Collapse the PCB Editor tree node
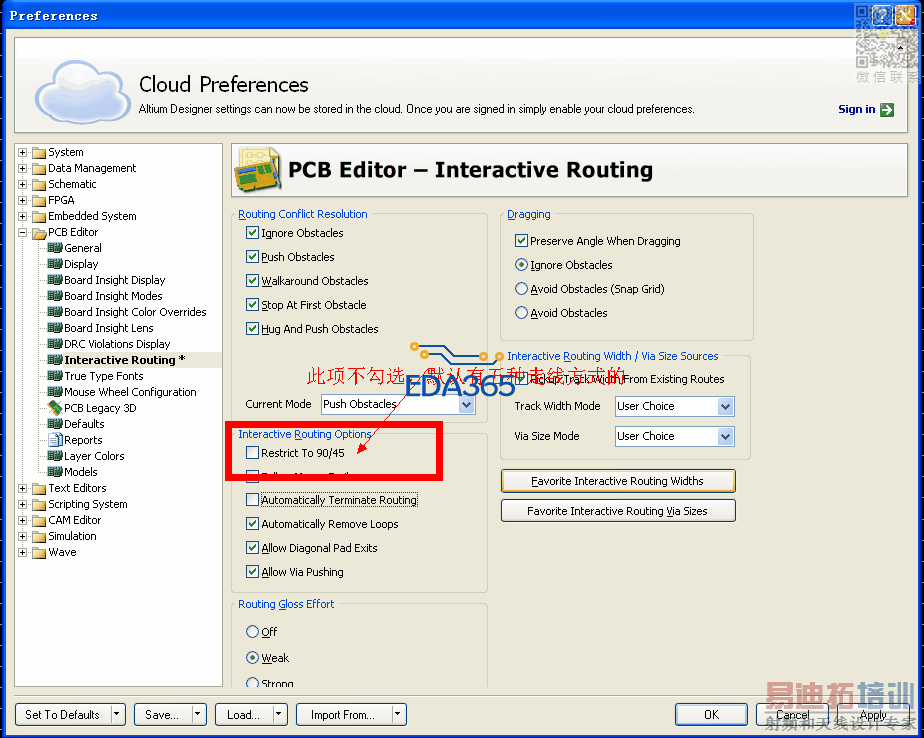The image size is (924, 738). [22, 233]
